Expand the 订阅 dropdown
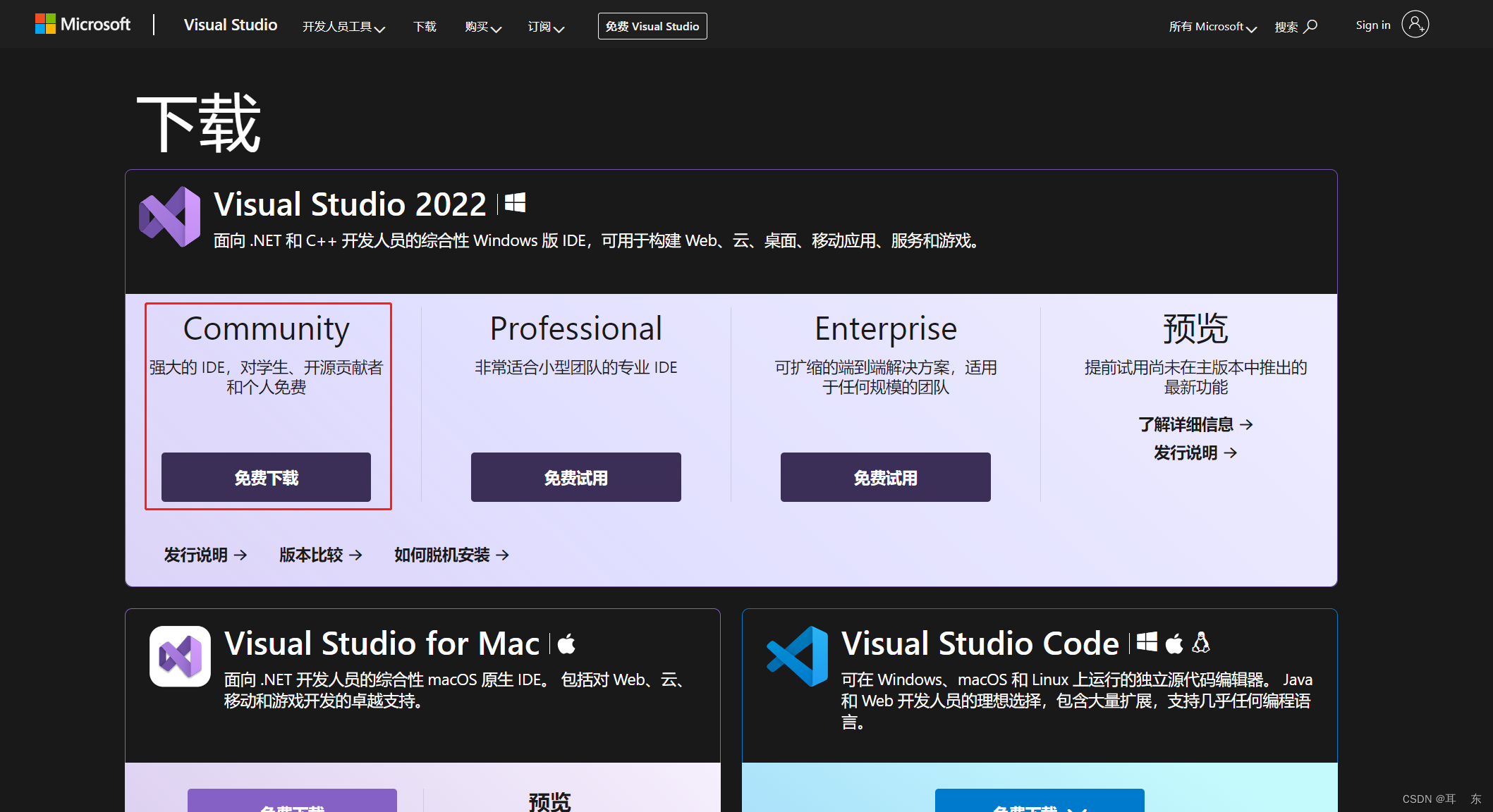 544,26
